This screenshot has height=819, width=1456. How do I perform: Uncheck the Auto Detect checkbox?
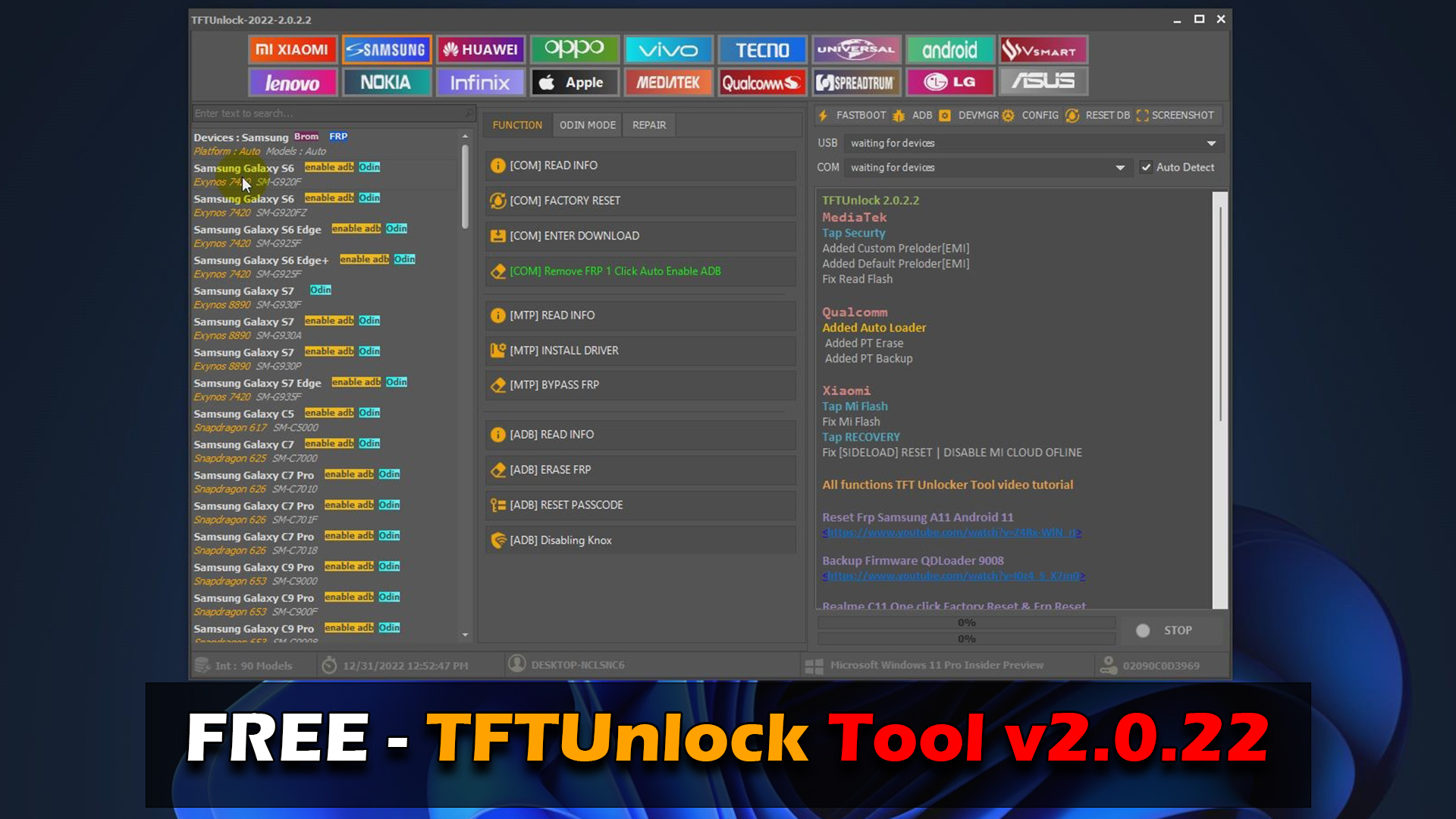click(x=1146, y=168)
